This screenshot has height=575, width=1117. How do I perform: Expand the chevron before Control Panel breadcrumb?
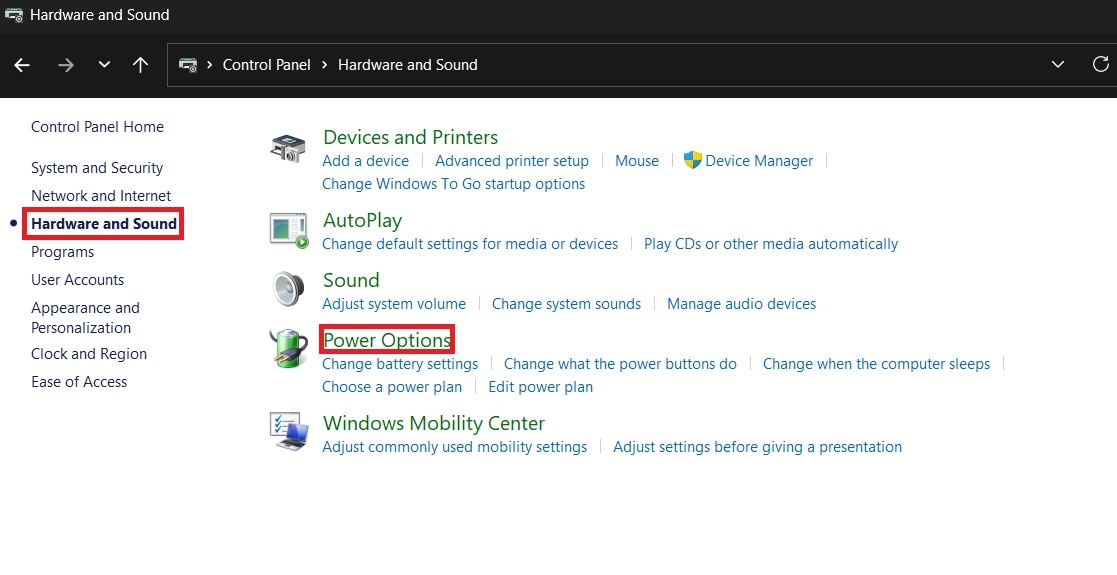click(x=209, y=65)
